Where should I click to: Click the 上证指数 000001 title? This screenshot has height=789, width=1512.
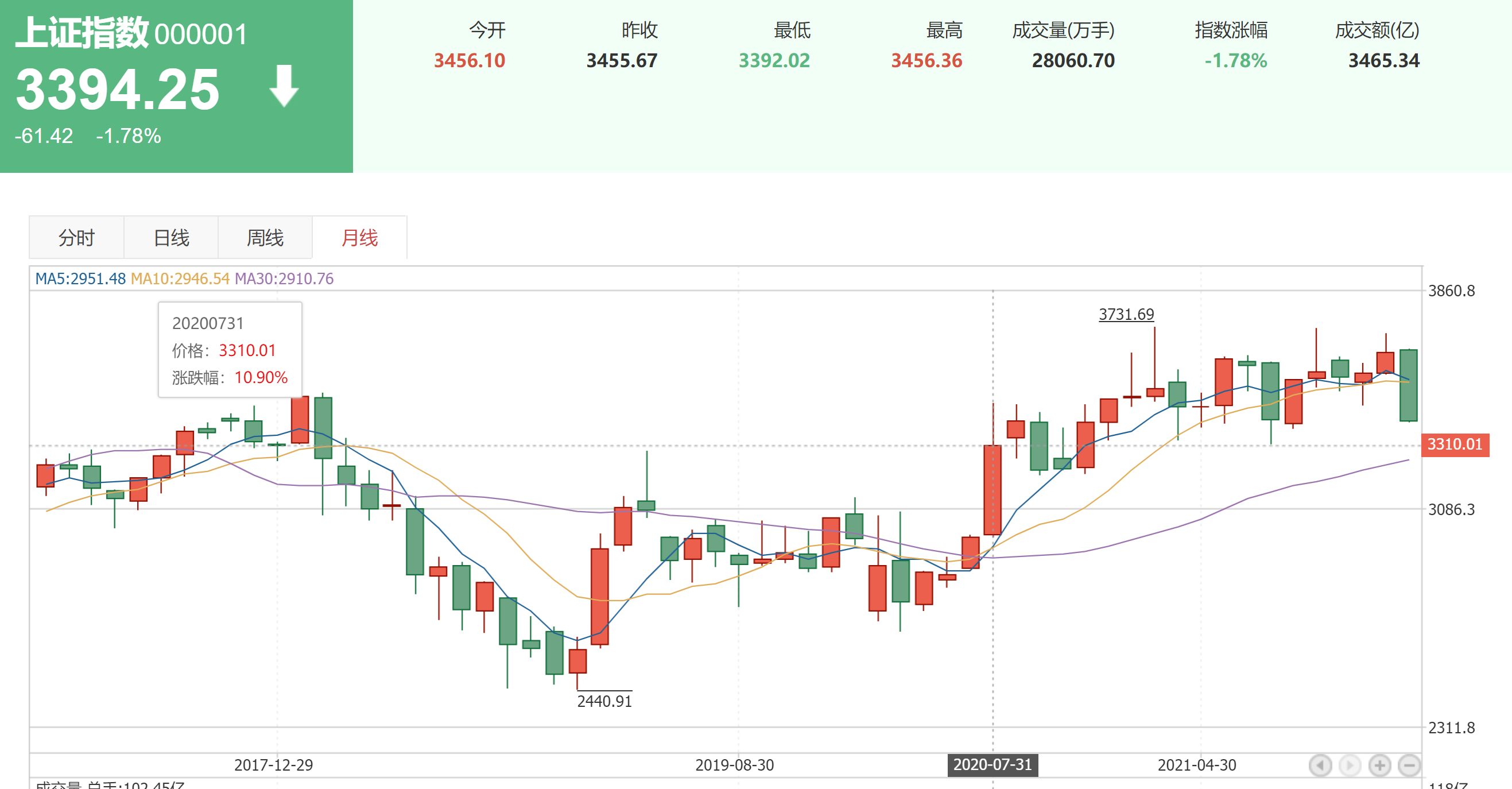point(130,33)
